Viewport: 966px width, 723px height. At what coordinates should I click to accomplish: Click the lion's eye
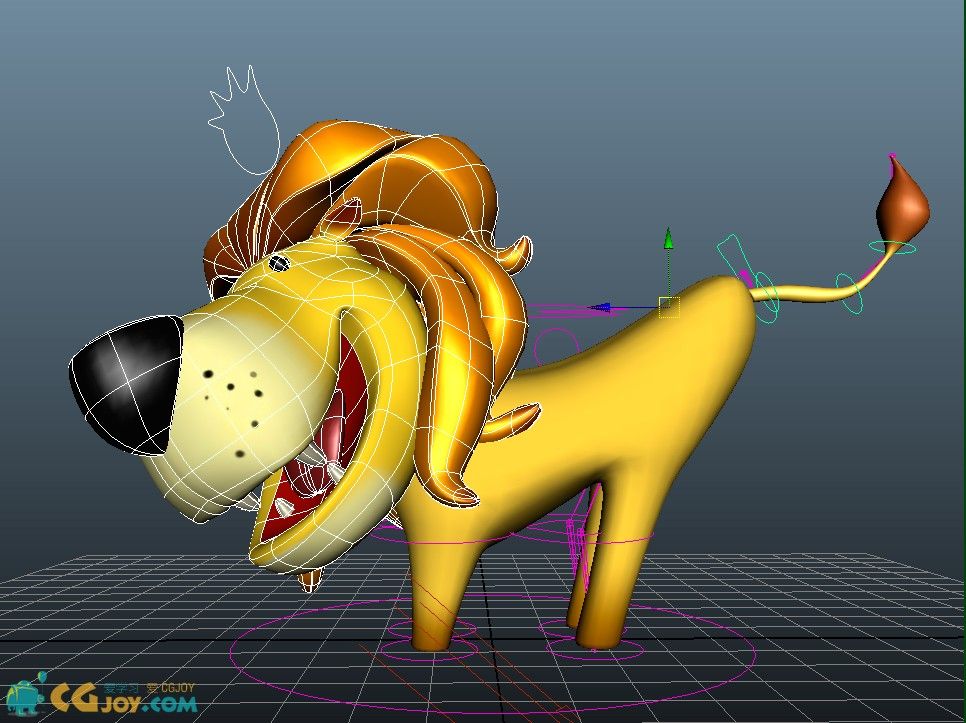pyautogui.click(x=280, y=263)
